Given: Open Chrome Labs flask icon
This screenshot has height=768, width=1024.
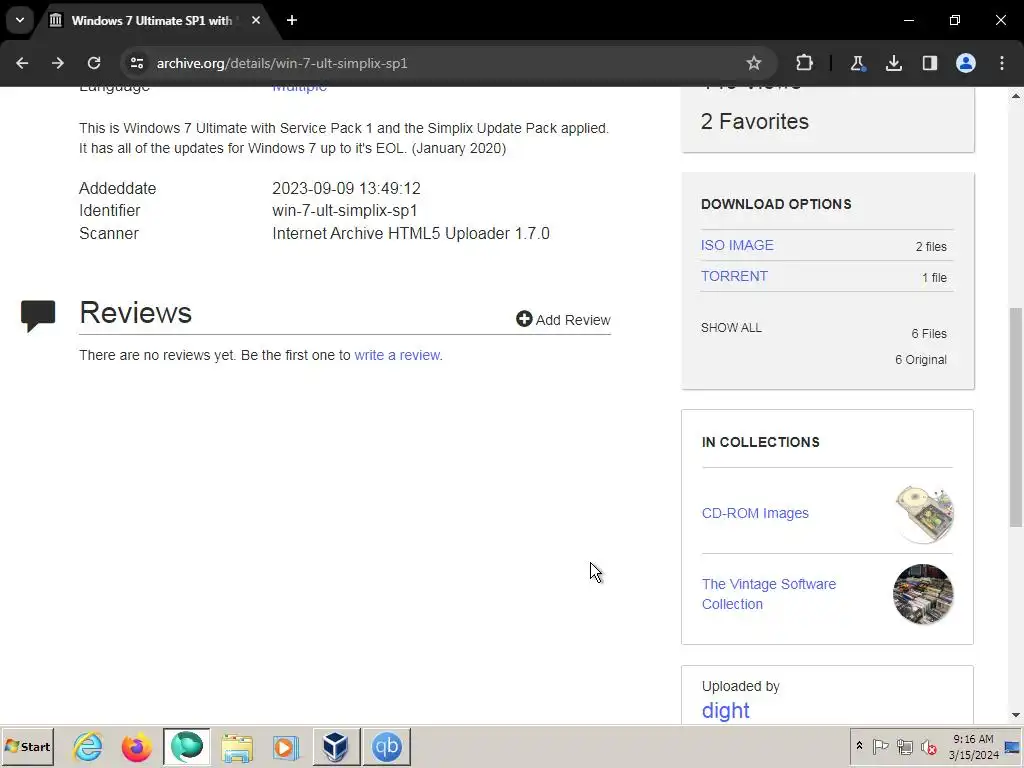Looking at the screenshot, I should click(x=857, y=63).
